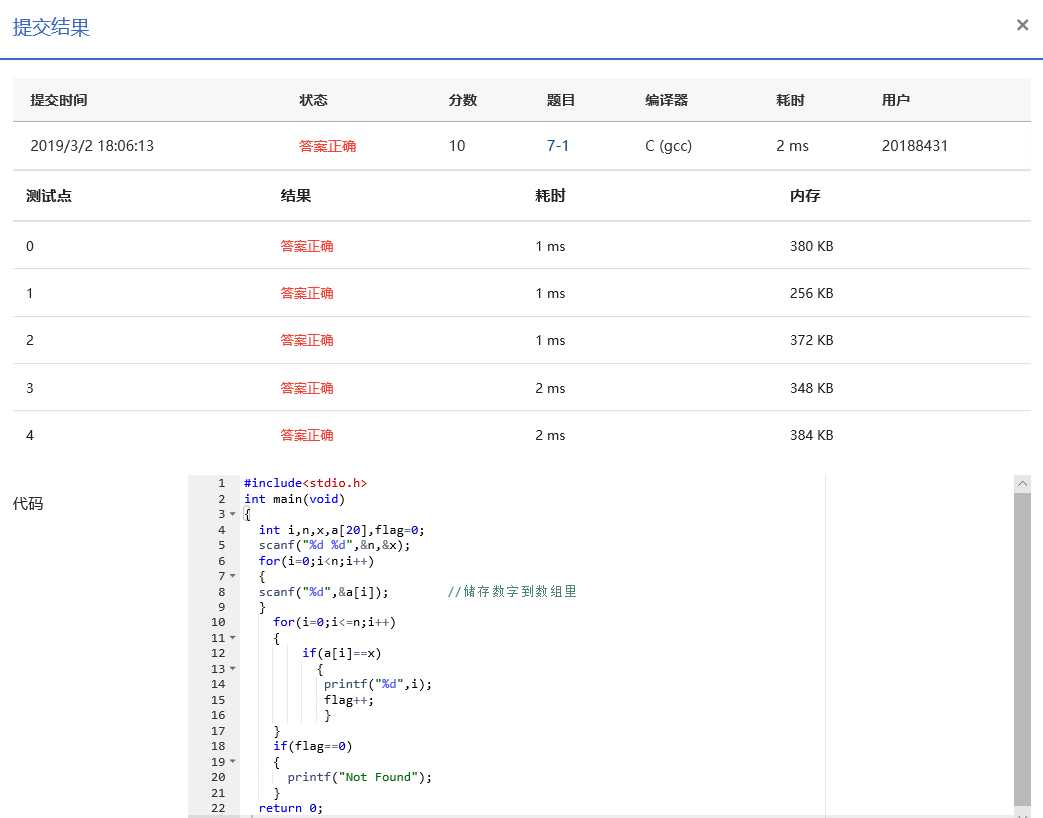Click the comment //储存数字到数组里
The image size is (1043, 818).
click(x=512, y=591)
